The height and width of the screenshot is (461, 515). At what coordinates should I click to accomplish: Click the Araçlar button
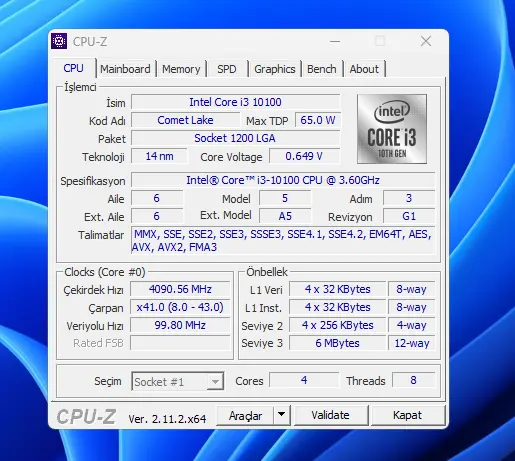click(x=245, y=415)
